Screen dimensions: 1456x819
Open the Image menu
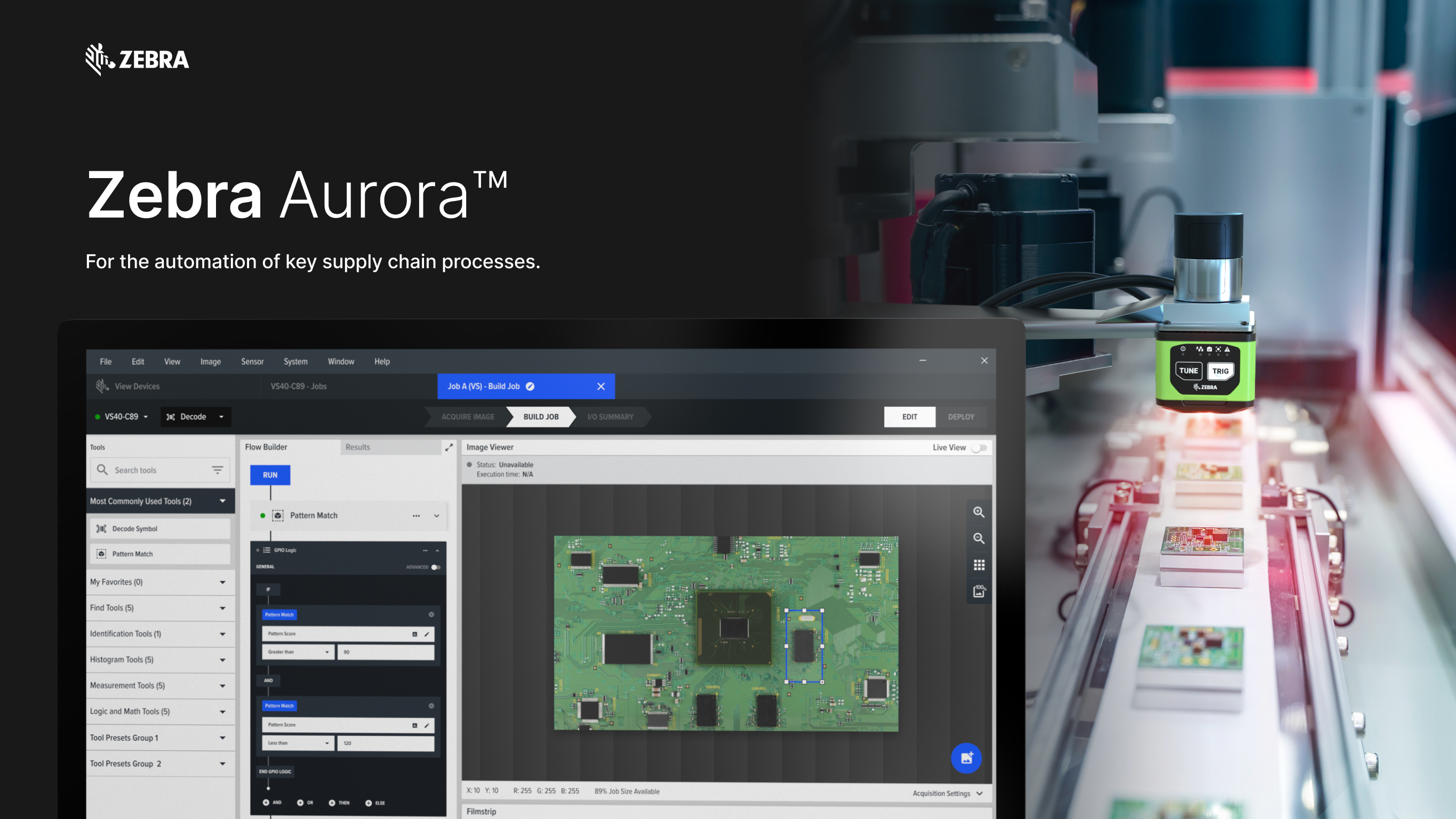tap(210, 361)
